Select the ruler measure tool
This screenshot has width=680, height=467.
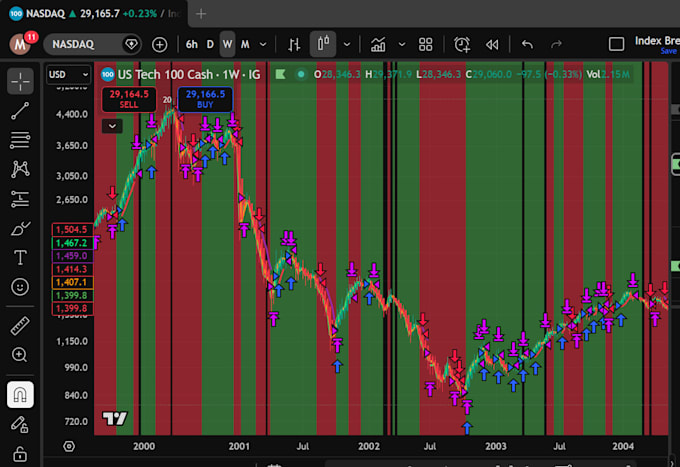tap(20, 326)
